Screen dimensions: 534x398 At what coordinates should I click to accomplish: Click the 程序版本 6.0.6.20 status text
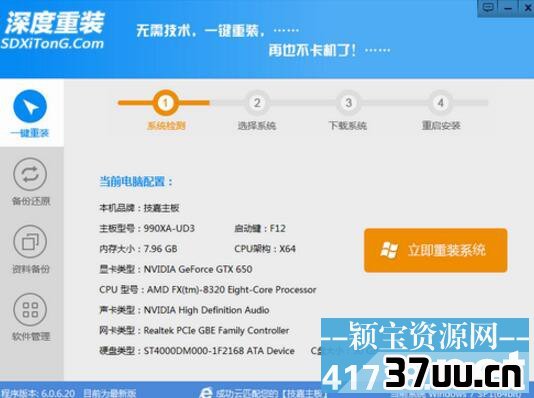click(37, 394)
